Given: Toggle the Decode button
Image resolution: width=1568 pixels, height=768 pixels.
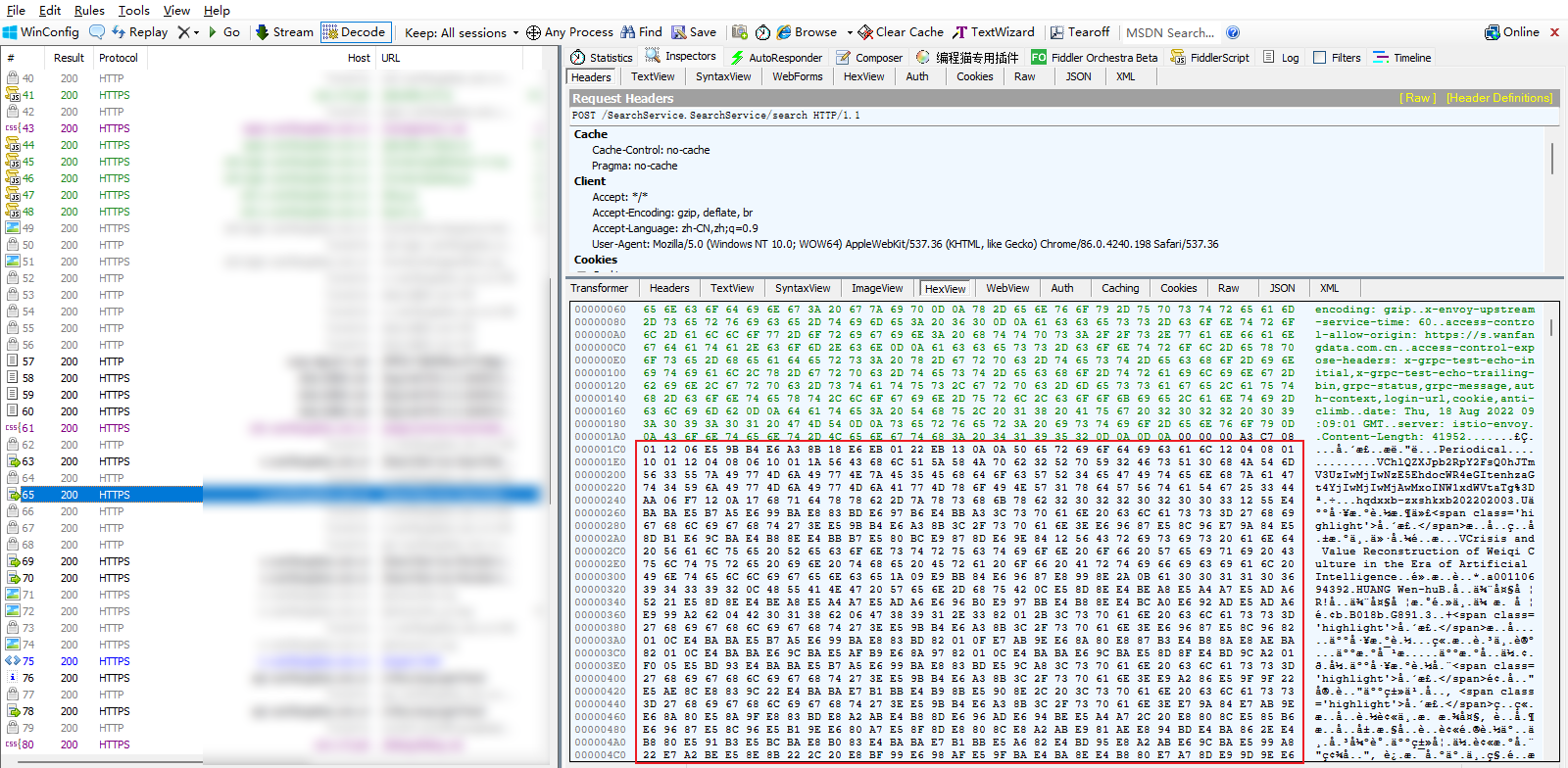Looking at the screenshot, I should pyautogui.click(x=355, y=32).
